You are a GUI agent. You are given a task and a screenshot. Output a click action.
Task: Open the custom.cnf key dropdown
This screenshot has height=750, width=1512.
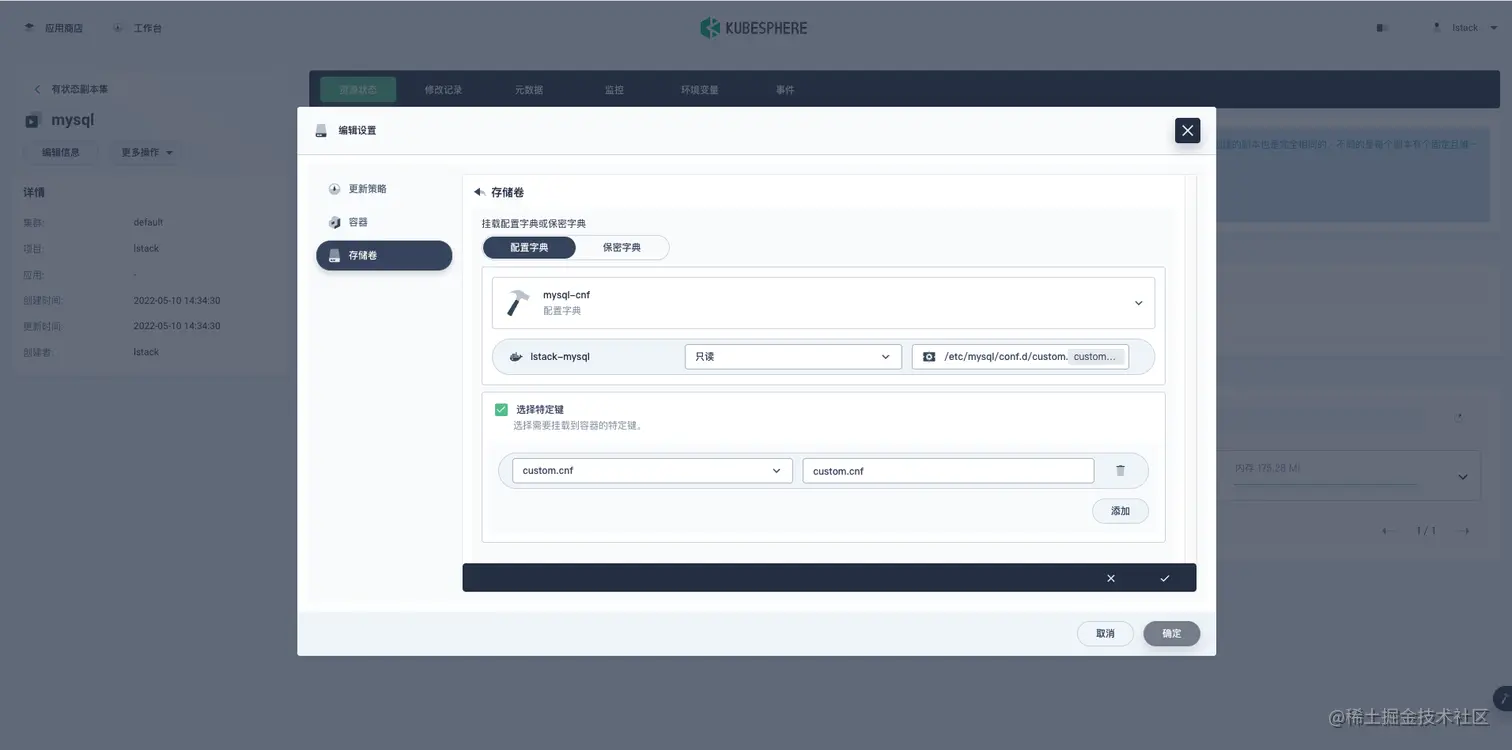click(x=652, y=471)
